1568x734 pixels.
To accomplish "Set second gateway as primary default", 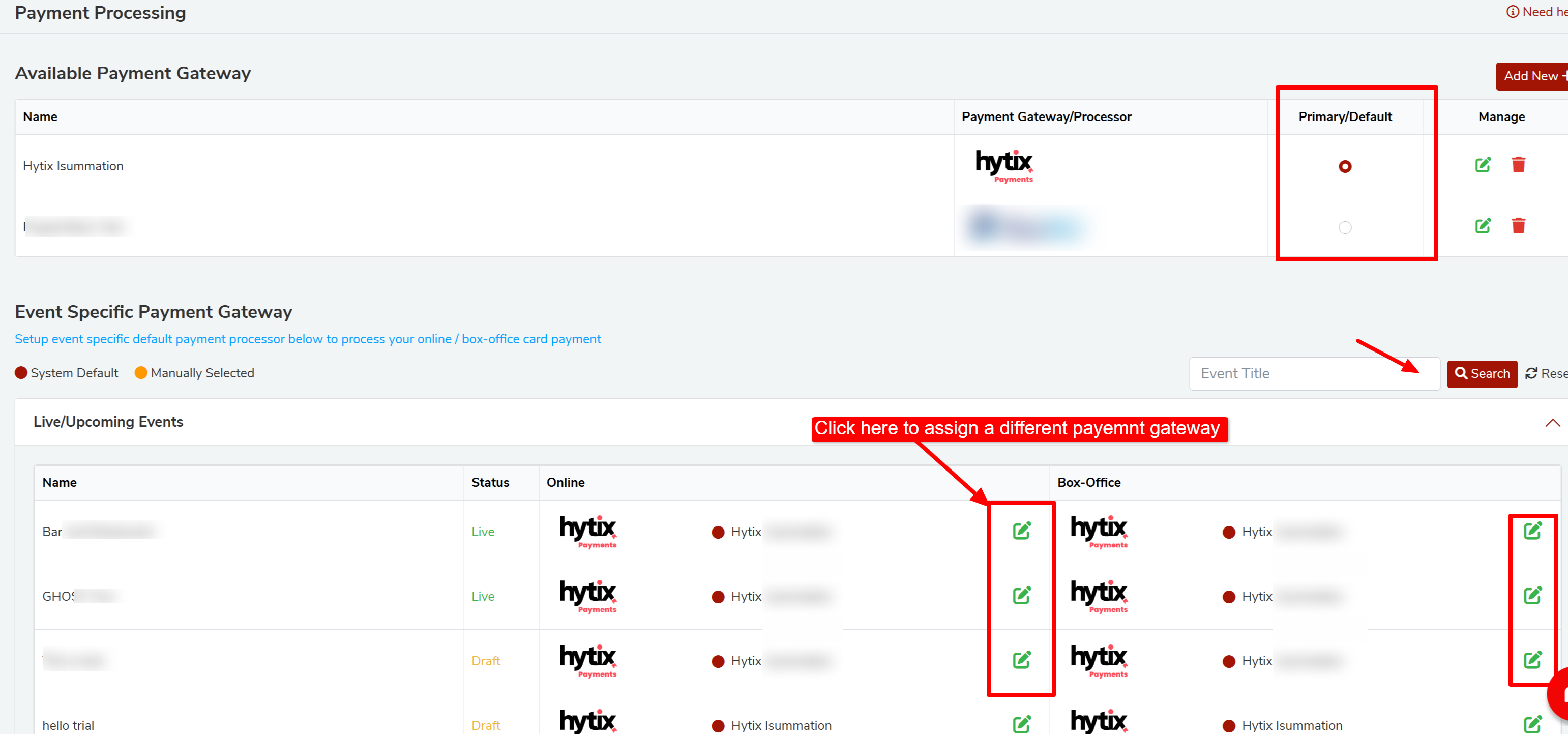I will click(1345, 227).
